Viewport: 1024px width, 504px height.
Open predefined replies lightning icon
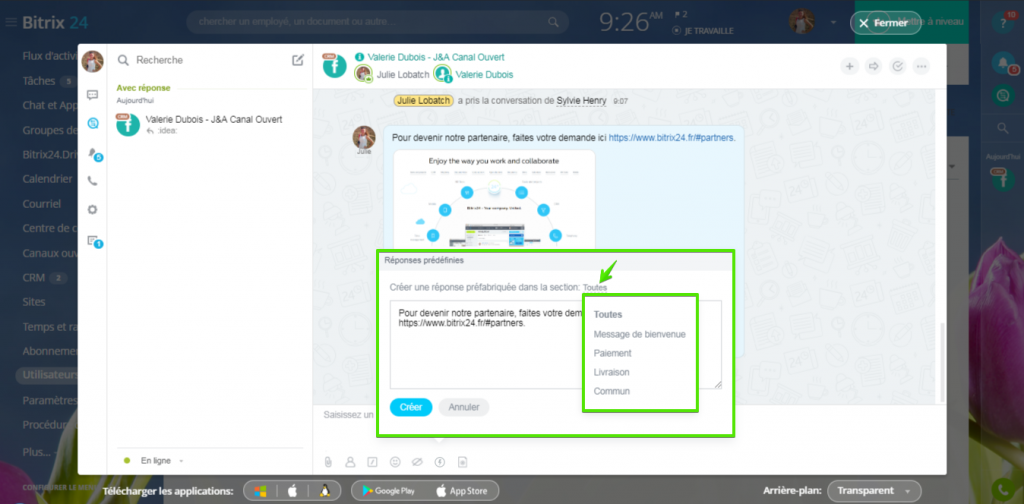[440, 462]
